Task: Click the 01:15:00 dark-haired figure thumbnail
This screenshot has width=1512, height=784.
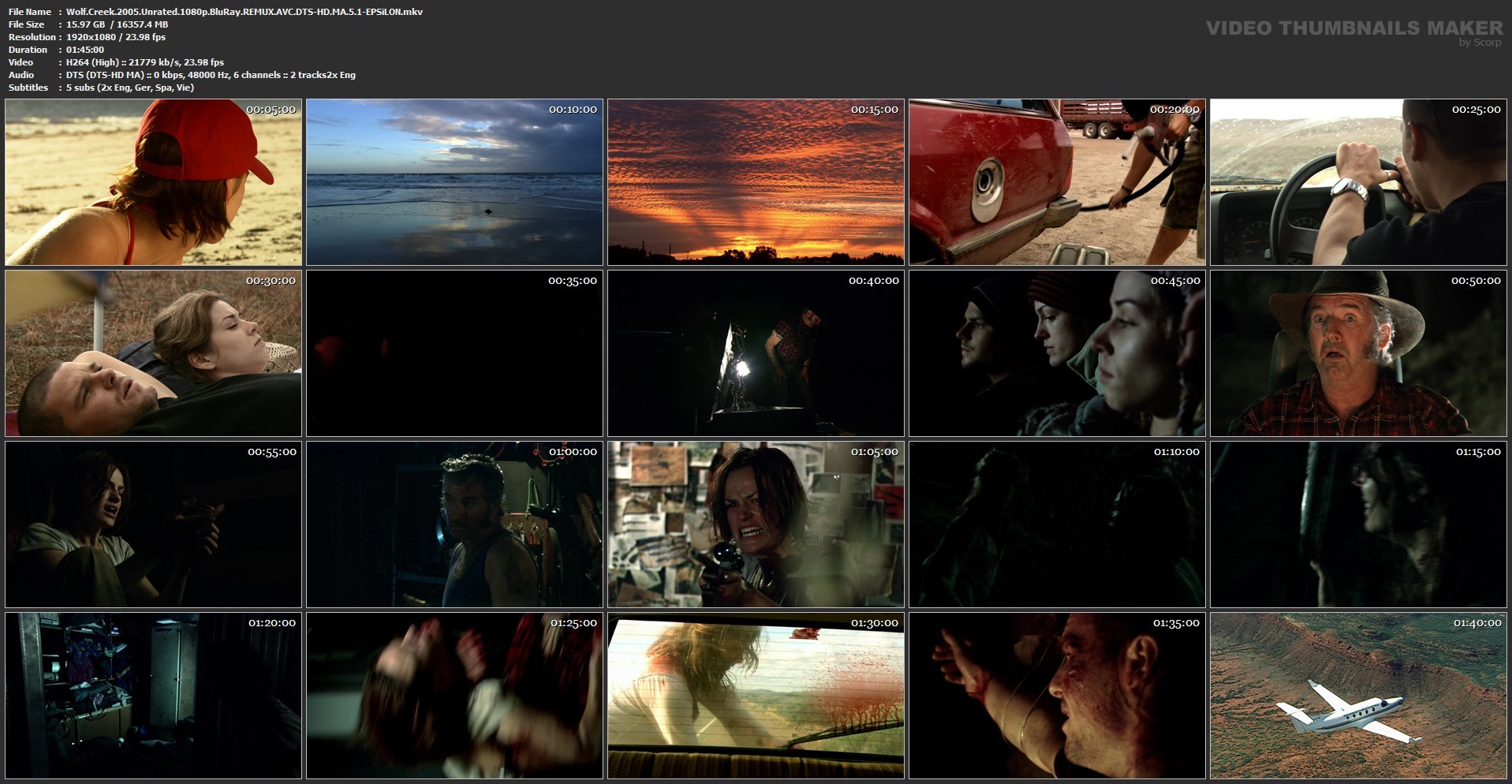Action: pos(1358,525)
